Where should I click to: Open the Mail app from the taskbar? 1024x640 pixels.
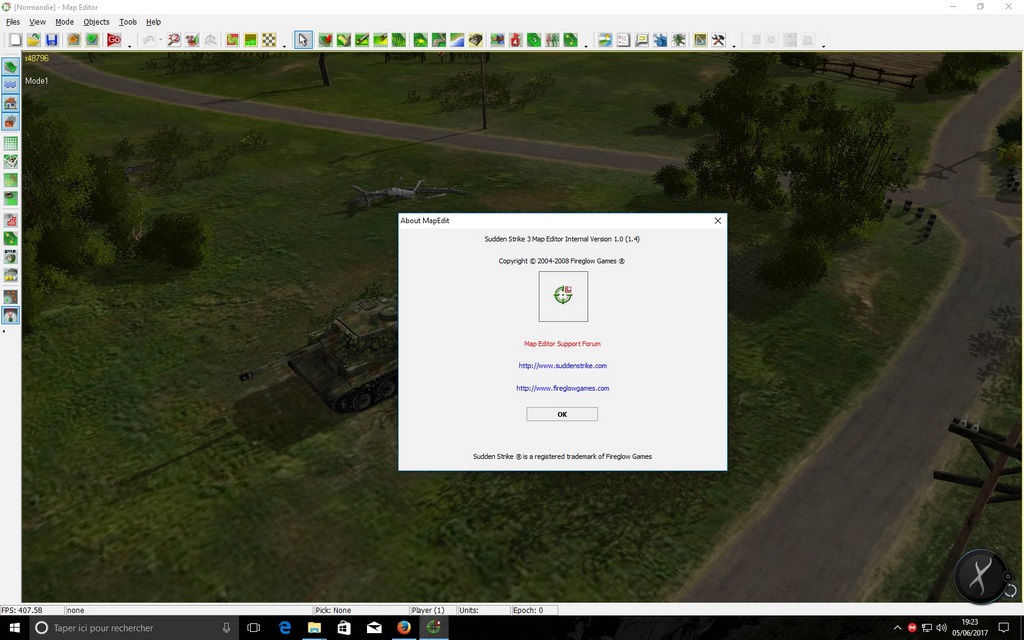(374, 628)
